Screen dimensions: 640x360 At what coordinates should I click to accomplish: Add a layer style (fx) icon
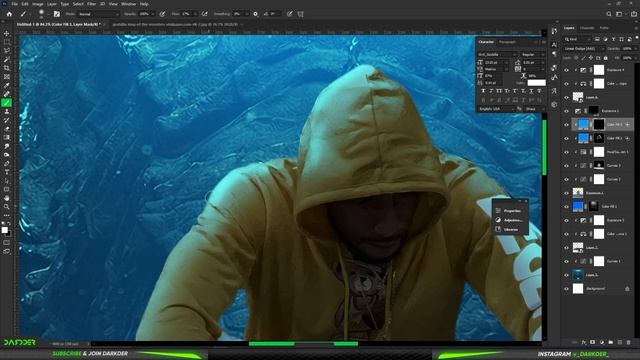click(x=584, y=342)
